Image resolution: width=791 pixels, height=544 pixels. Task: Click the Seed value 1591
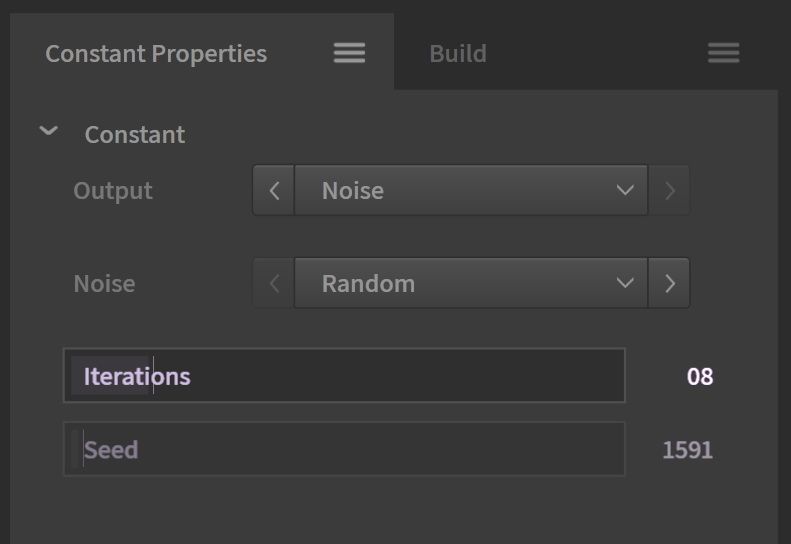click(x=687, y=450)
